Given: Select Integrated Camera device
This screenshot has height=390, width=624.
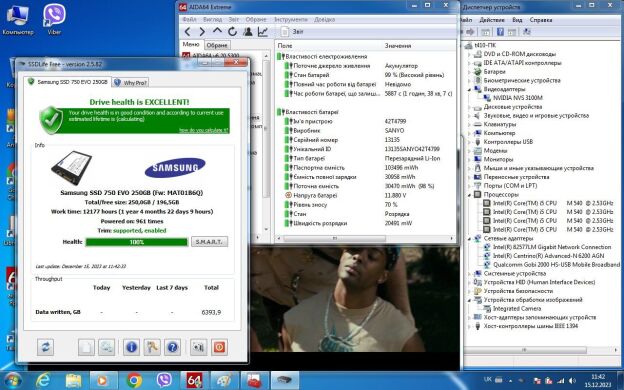Looking at the screenshot, I should click(517, 309).
